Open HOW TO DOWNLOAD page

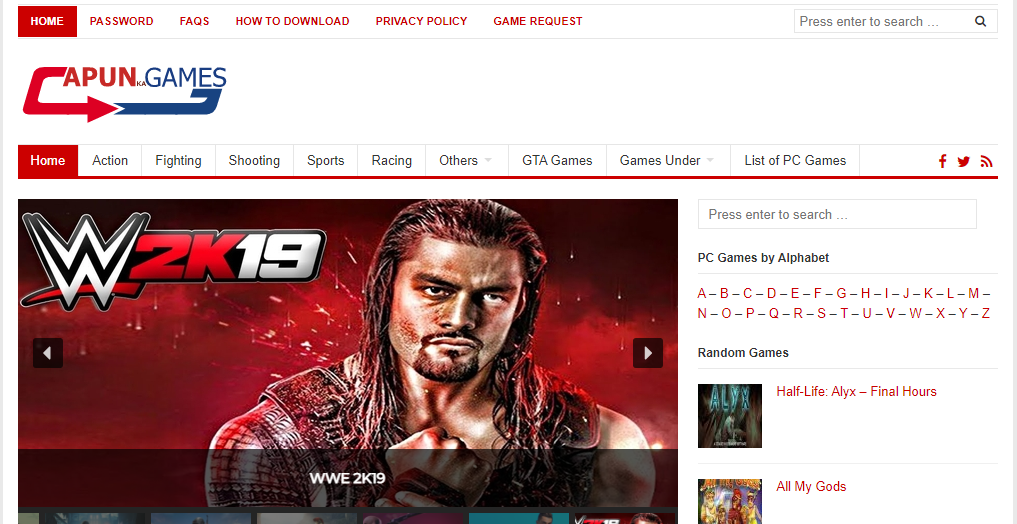[x=293, y=21]
